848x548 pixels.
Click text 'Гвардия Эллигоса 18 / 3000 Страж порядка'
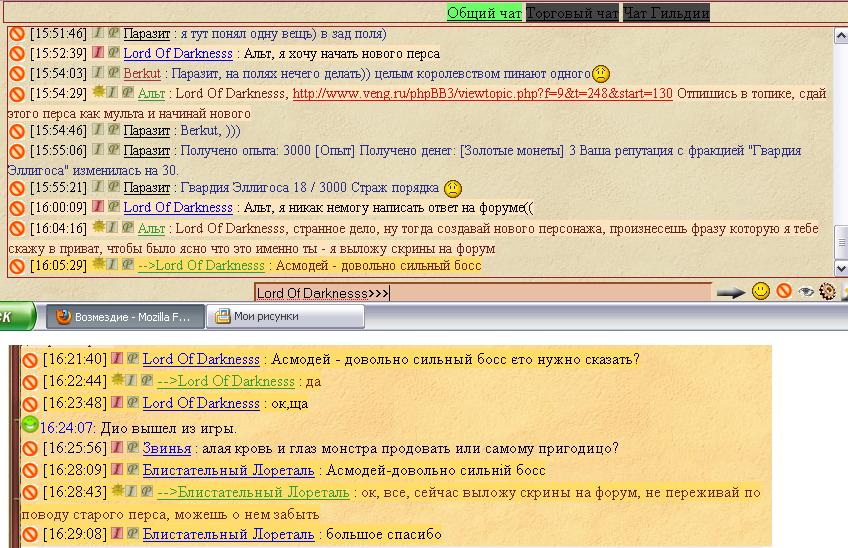[309, 188]
